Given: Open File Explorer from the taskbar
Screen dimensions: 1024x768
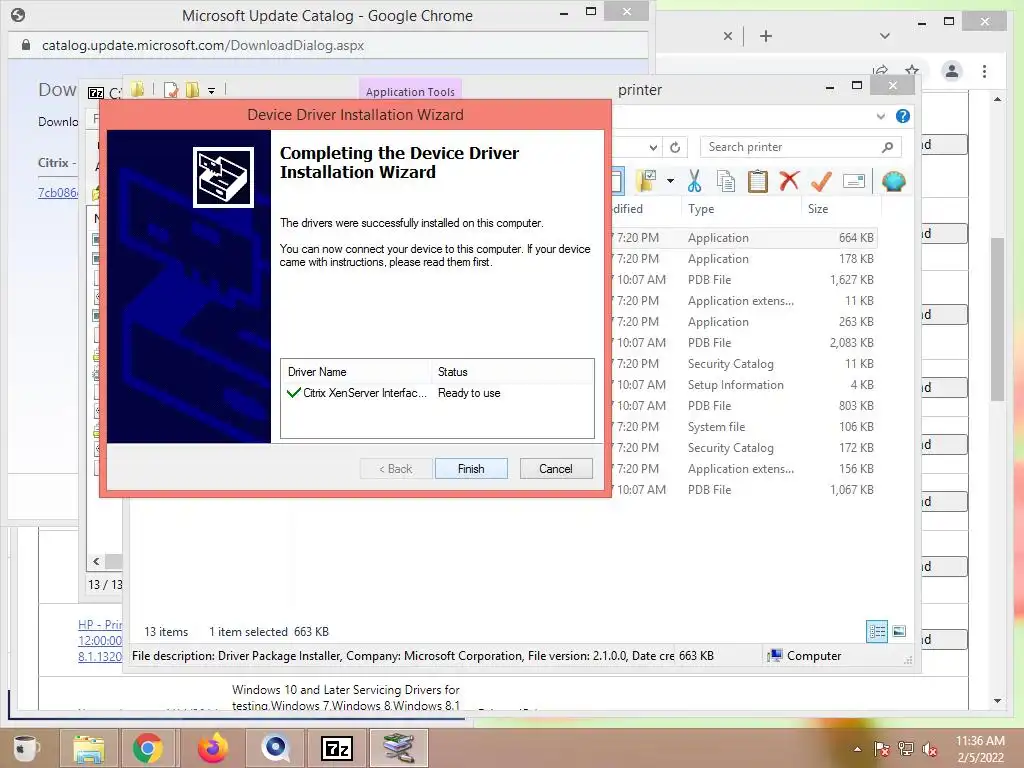Looking at the screenshot, I should click(89, 748).
